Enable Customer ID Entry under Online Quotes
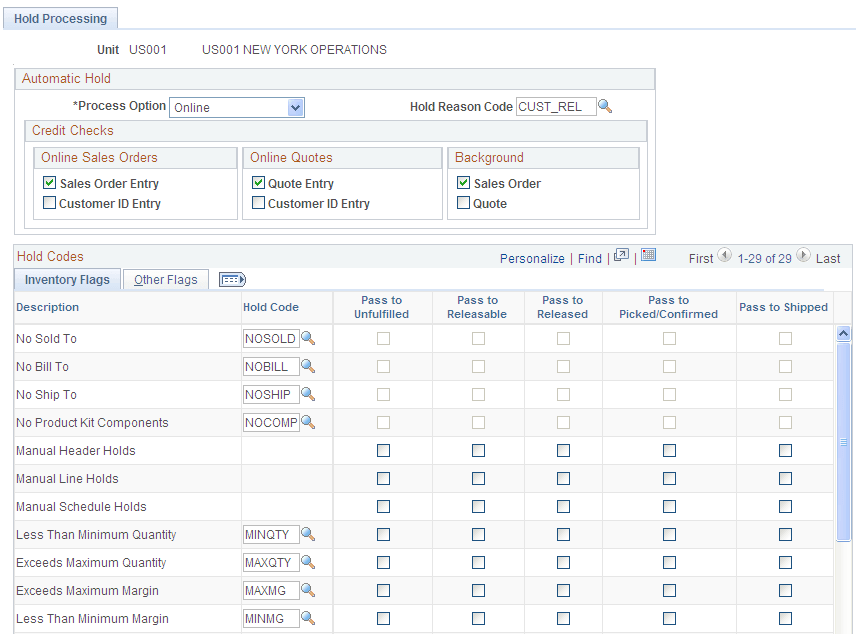This screenshot has height=634, width=863. pyautogui.click(x=258, y=203)
